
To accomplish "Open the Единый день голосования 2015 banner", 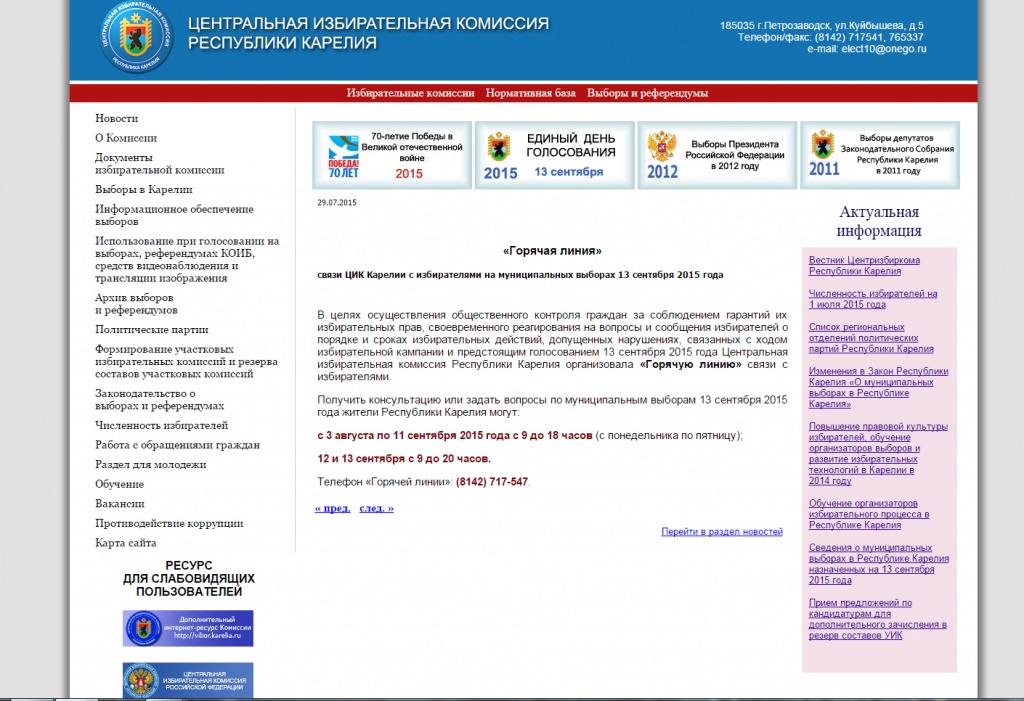I will (554, 155).
